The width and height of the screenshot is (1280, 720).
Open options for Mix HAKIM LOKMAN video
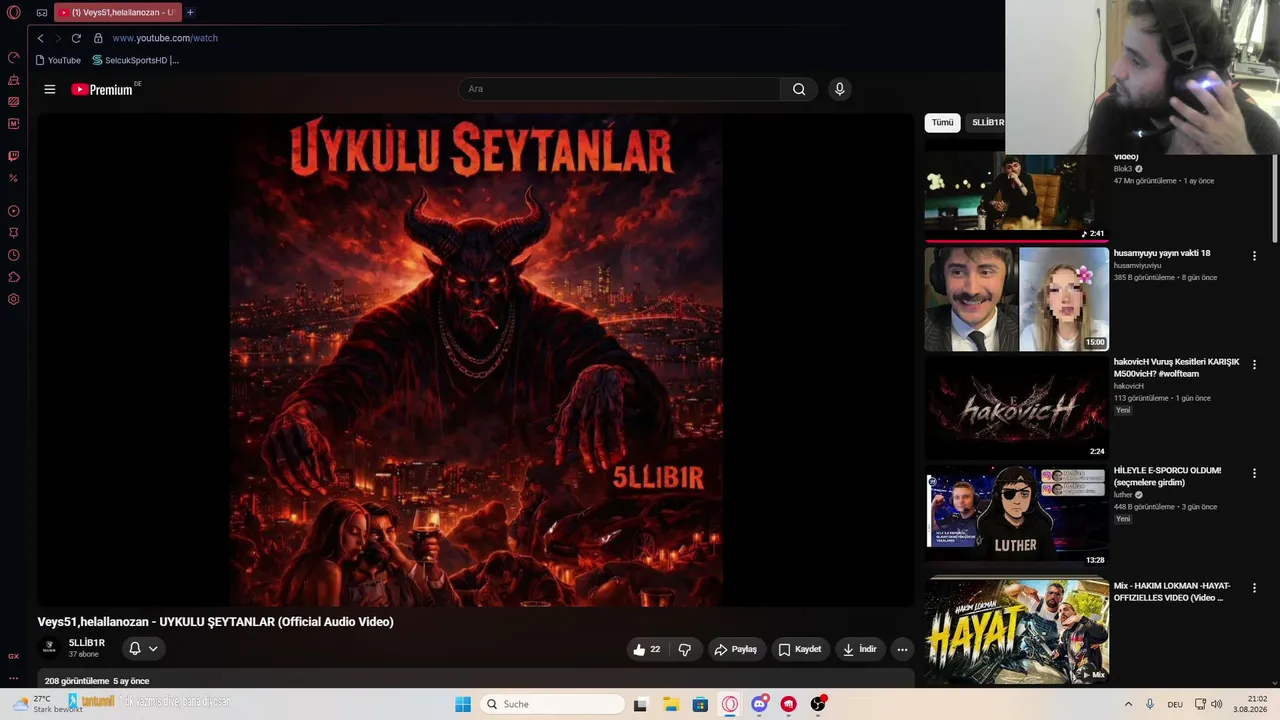pyautogui.click(x=1254, y=589)
